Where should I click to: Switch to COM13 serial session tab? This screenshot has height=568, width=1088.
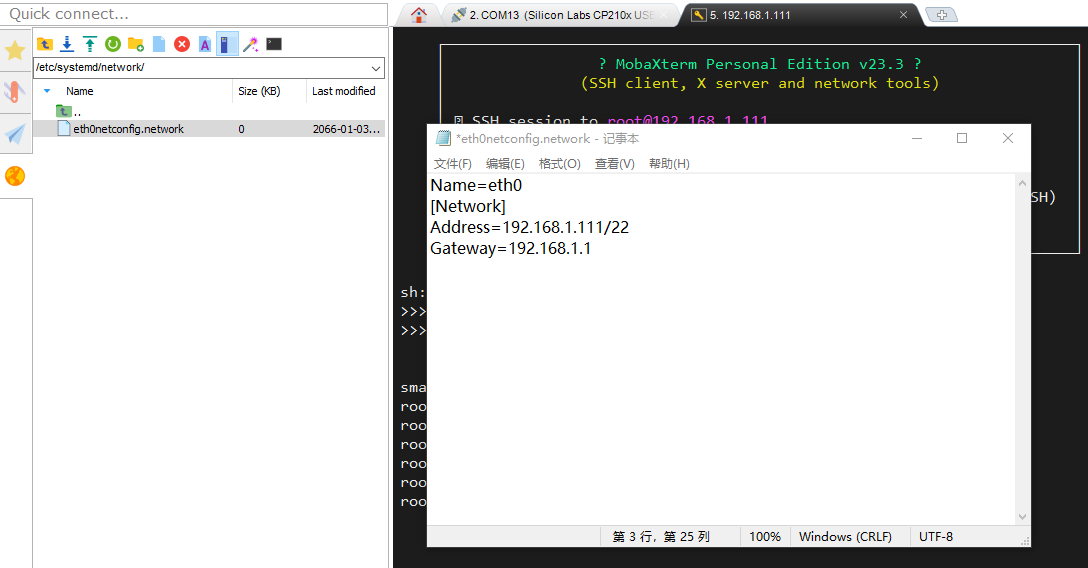coord(559,15)
